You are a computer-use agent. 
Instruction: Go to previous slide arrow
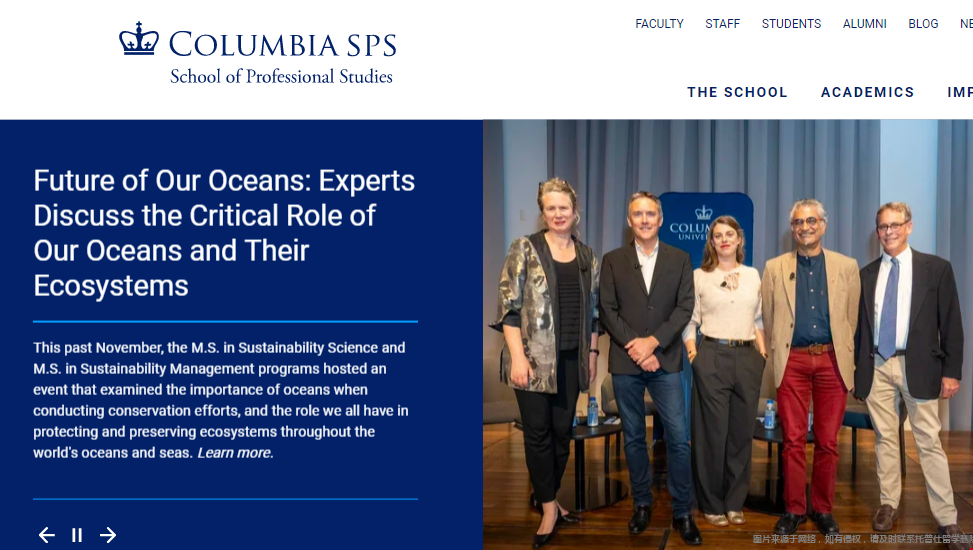47,534
